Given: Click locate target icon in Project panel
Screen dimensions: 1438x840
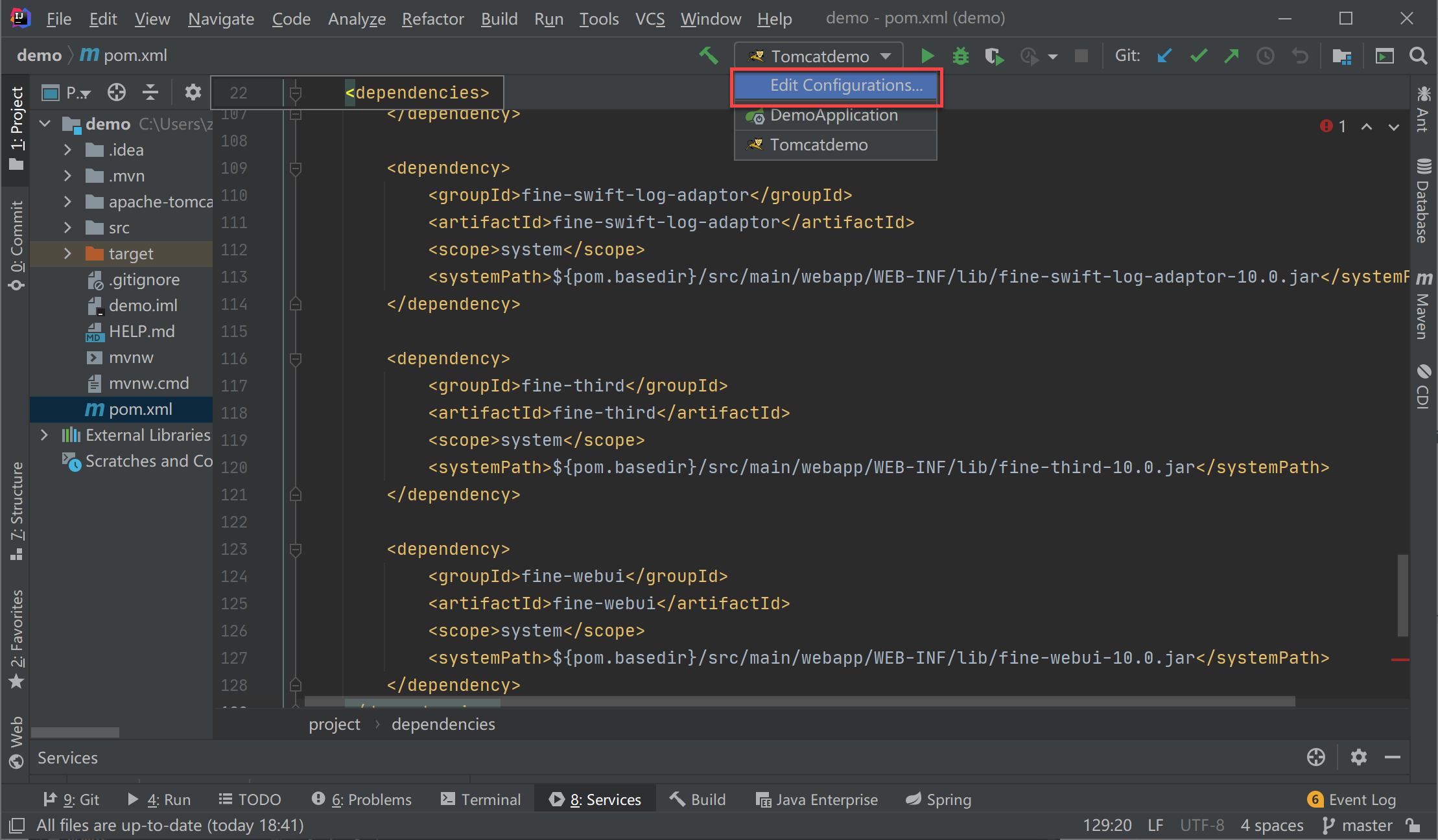Looking at the screenshot, I should point(117,93).
